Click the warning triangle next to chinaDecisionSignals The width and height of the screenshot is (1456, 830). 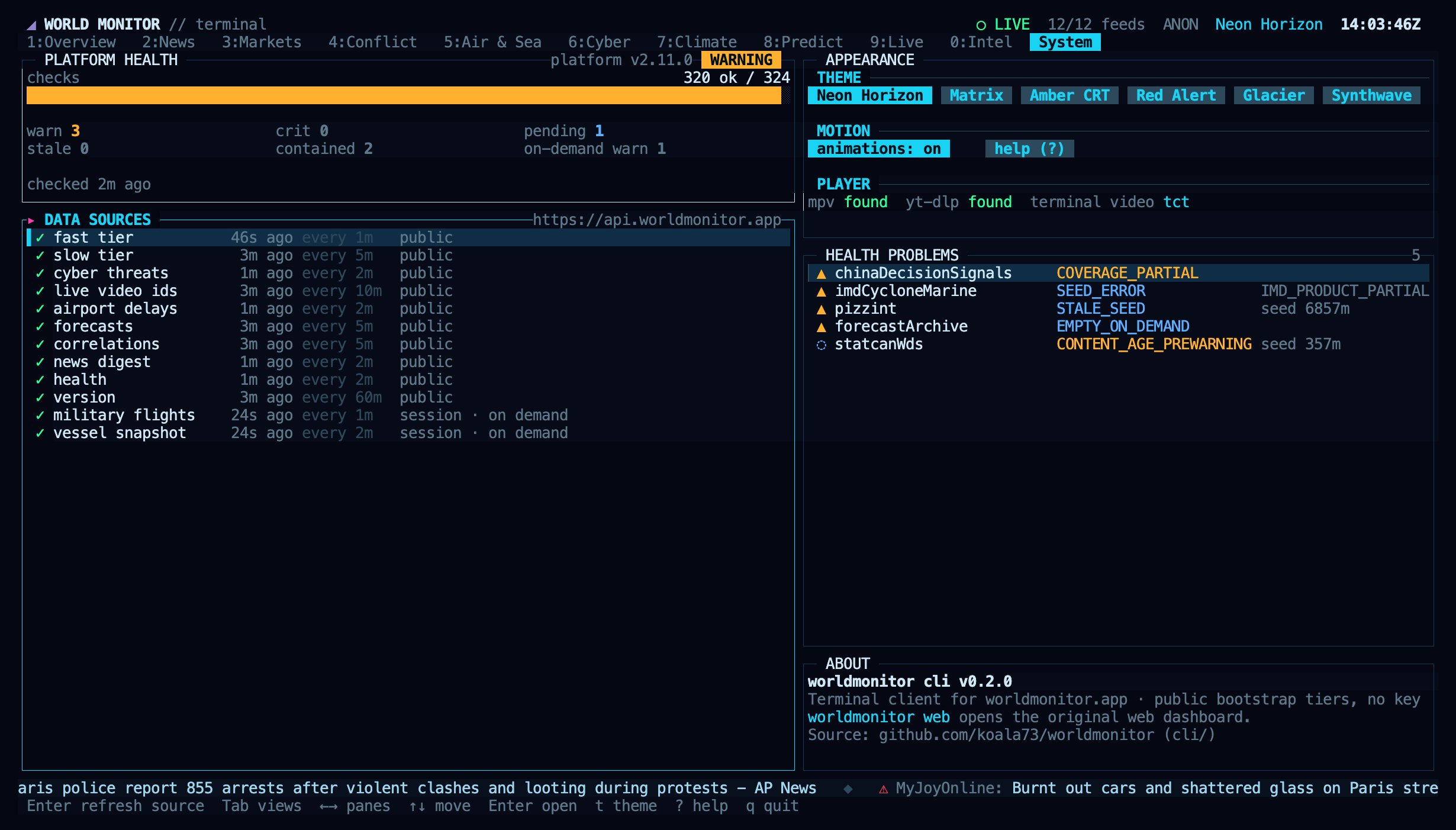[x=821, y=274]
